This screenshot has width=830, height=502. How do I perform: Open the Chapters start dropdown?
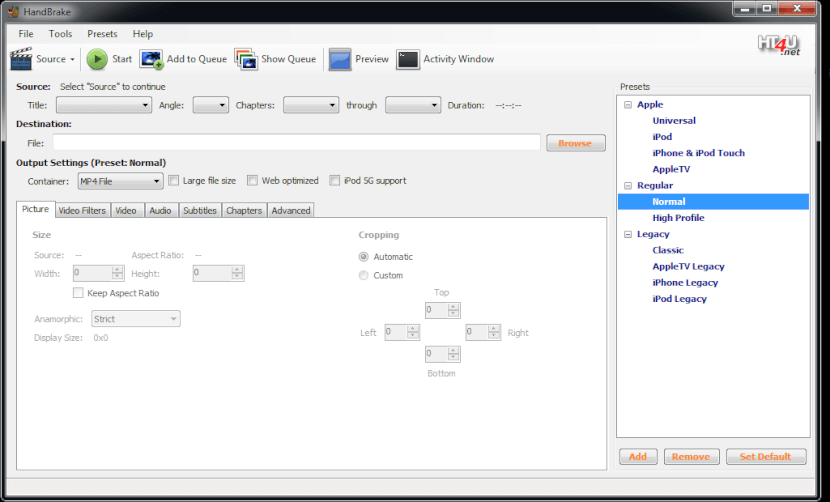[311, 105]
